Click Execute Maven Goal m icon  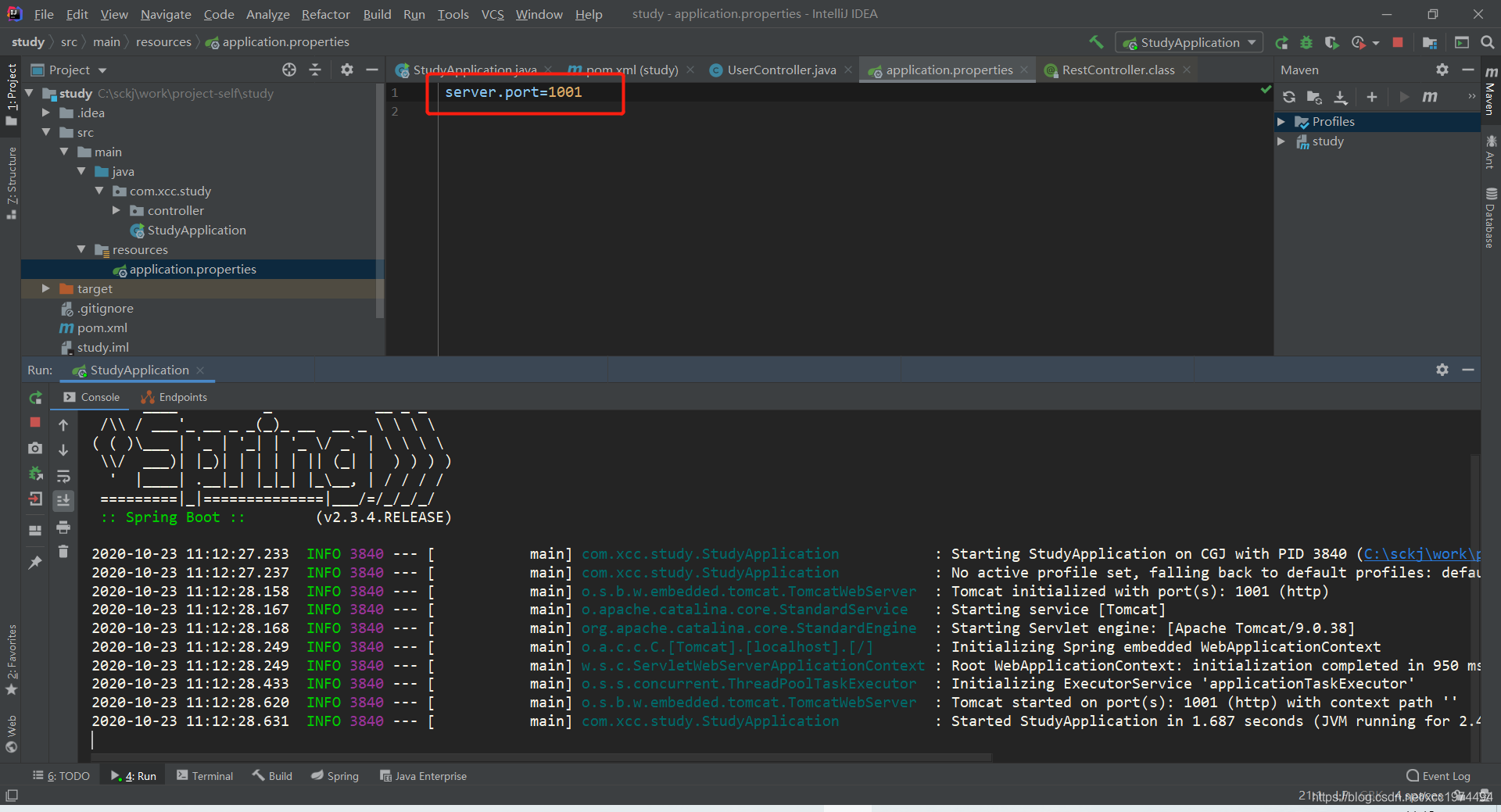(x=1430, y=97)
